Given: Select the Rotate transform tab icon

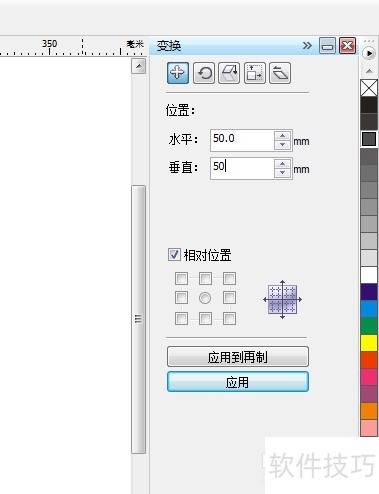Looking at the screenshot, I should 204,73.
